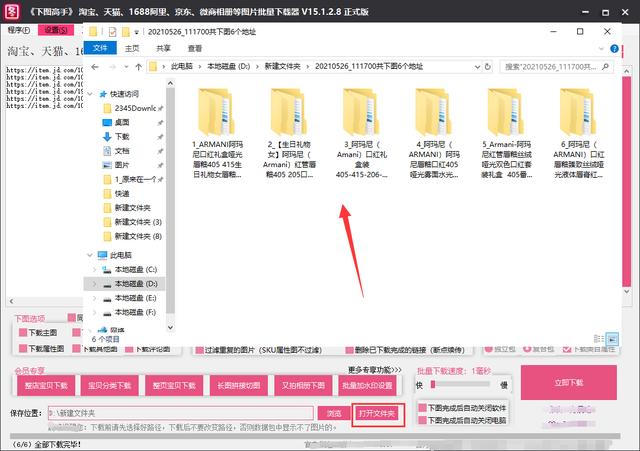This screenshot has width=640, height=451.
Task: Click the Explorer back arrow
Action: 95,67
